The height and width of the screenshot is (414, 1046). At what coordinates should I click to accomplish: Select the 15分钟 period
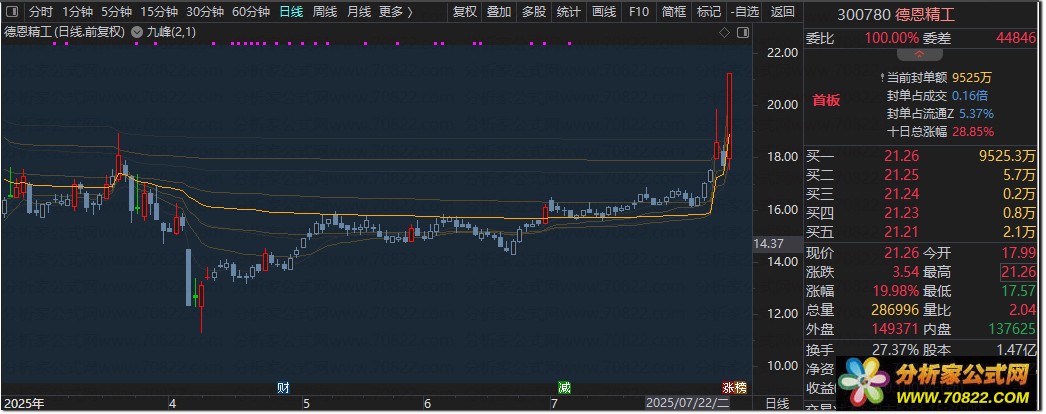[x=159, y=11]
